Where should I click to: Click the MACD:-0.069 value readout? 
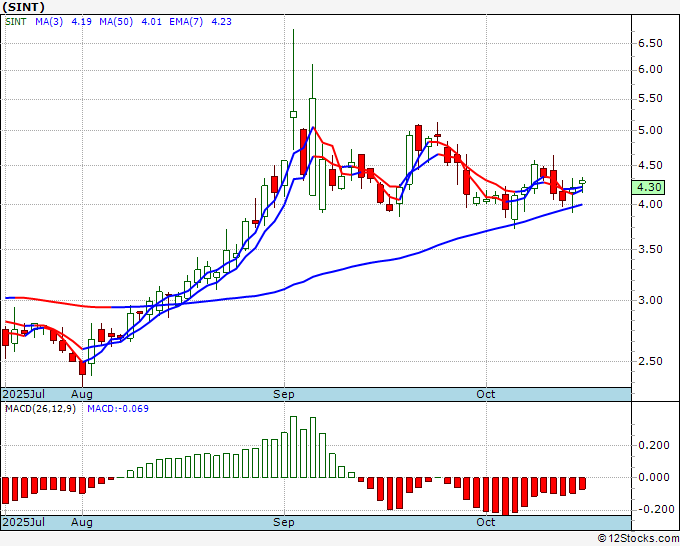click(x=118, y=409)
